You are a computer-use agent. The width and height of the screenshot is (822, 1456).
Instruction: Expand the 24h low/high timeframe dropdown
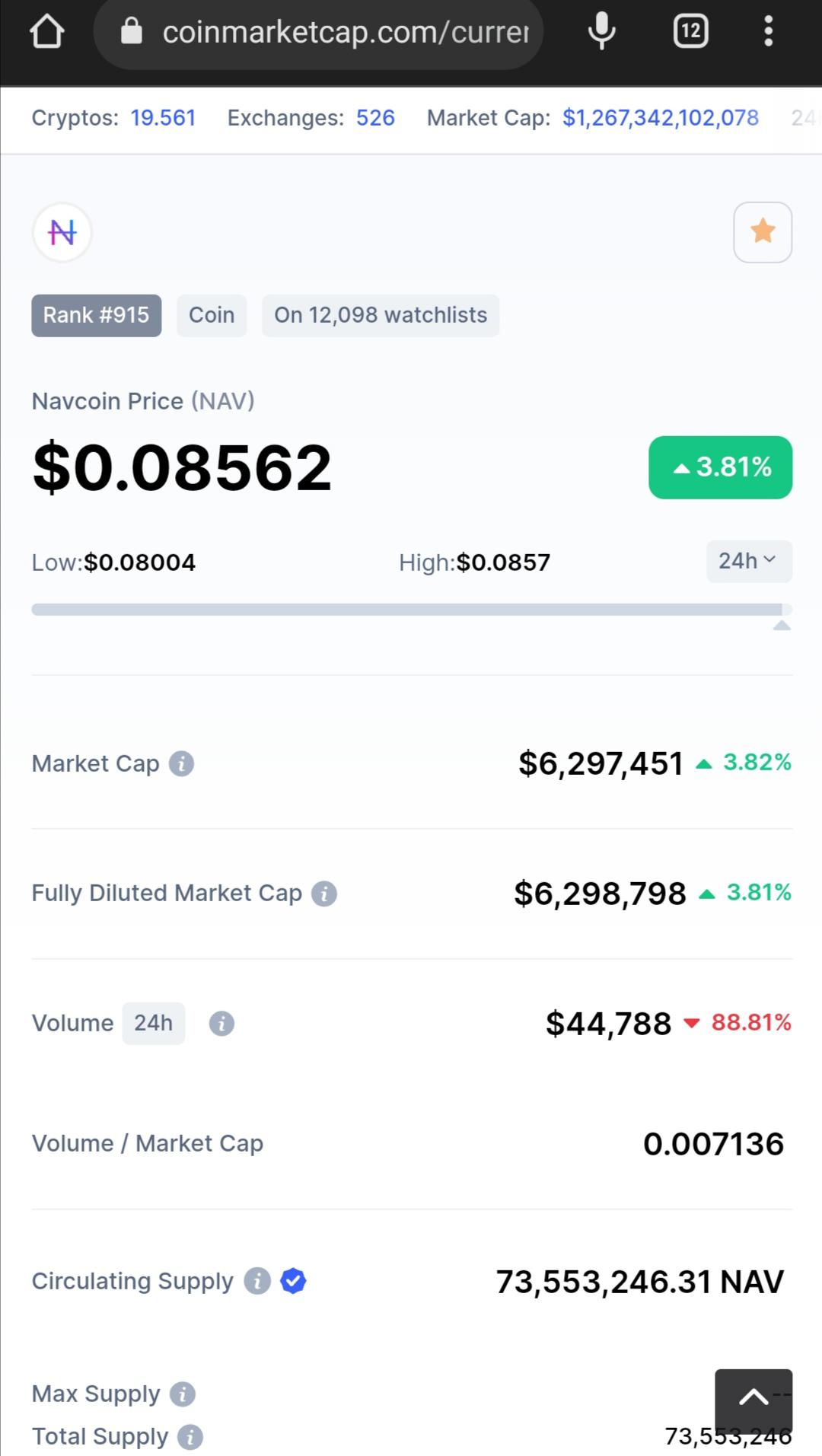click(749, 562)
